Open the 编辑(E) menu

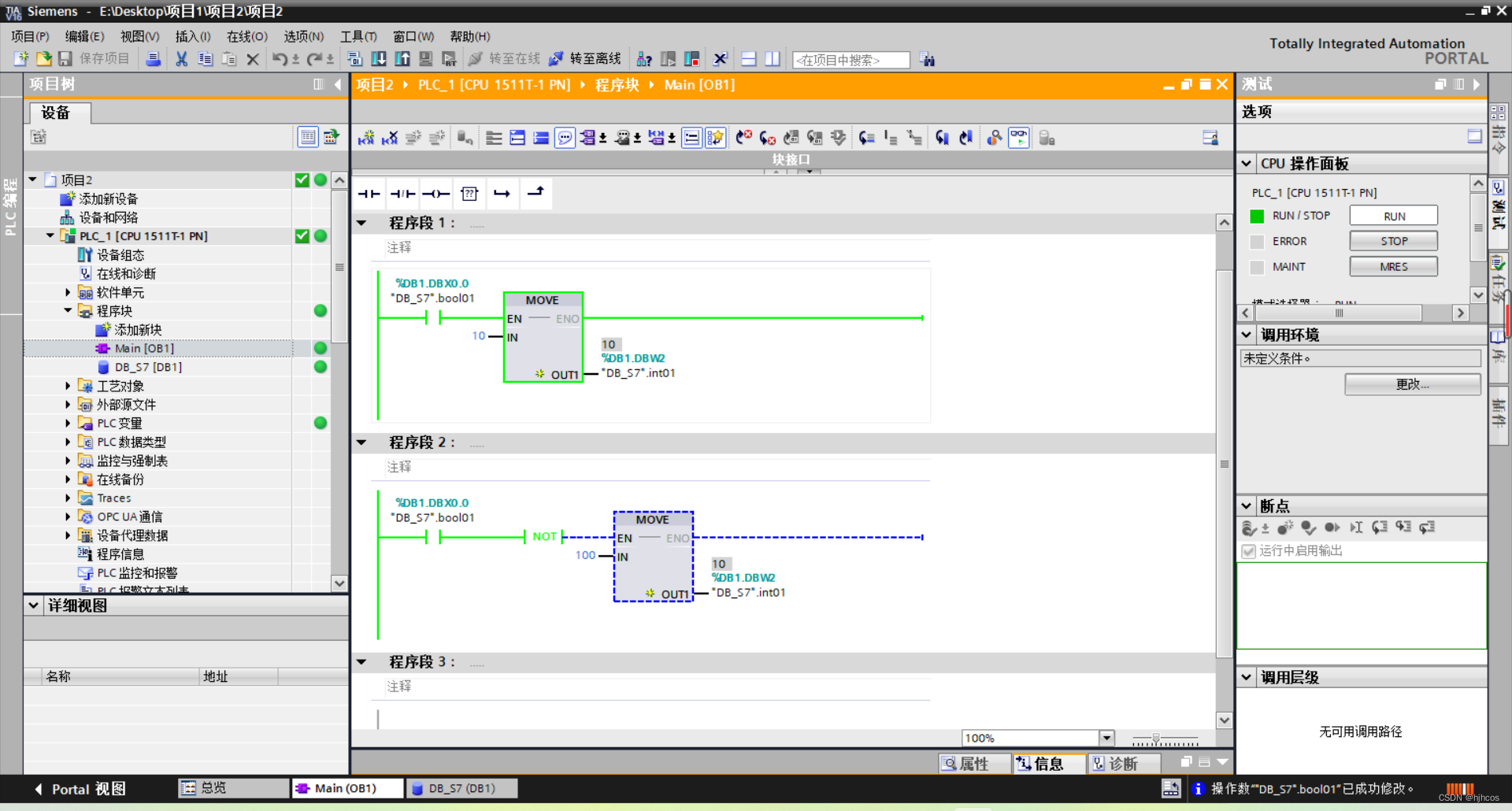pos(84,36)
